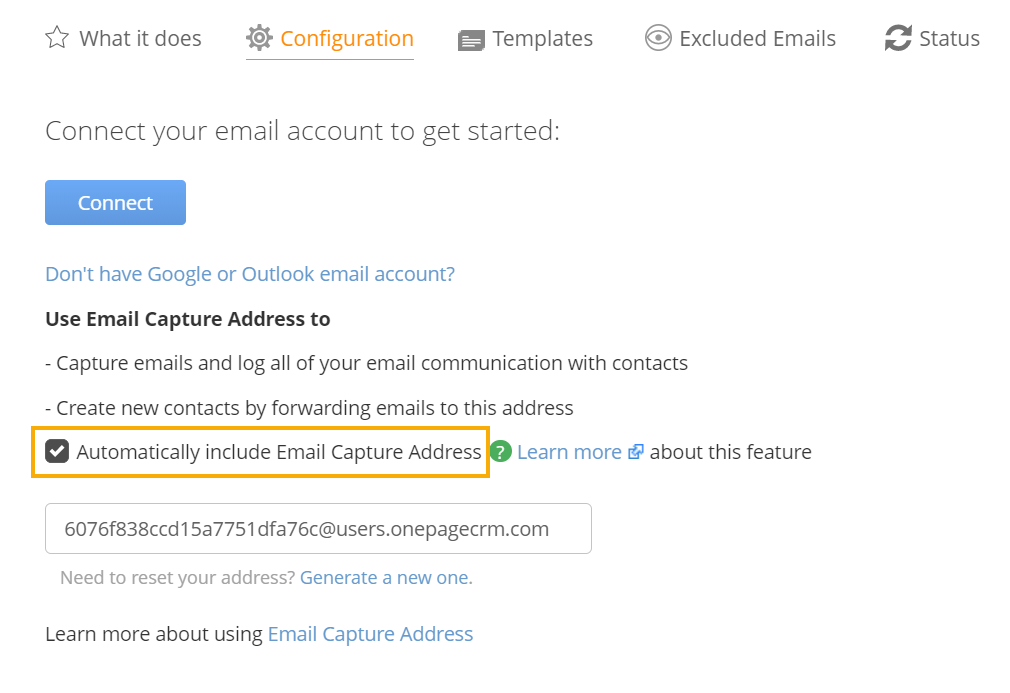
Task: Click the Templates document icon
Action: pyautogui.click(x=471, y=41)
